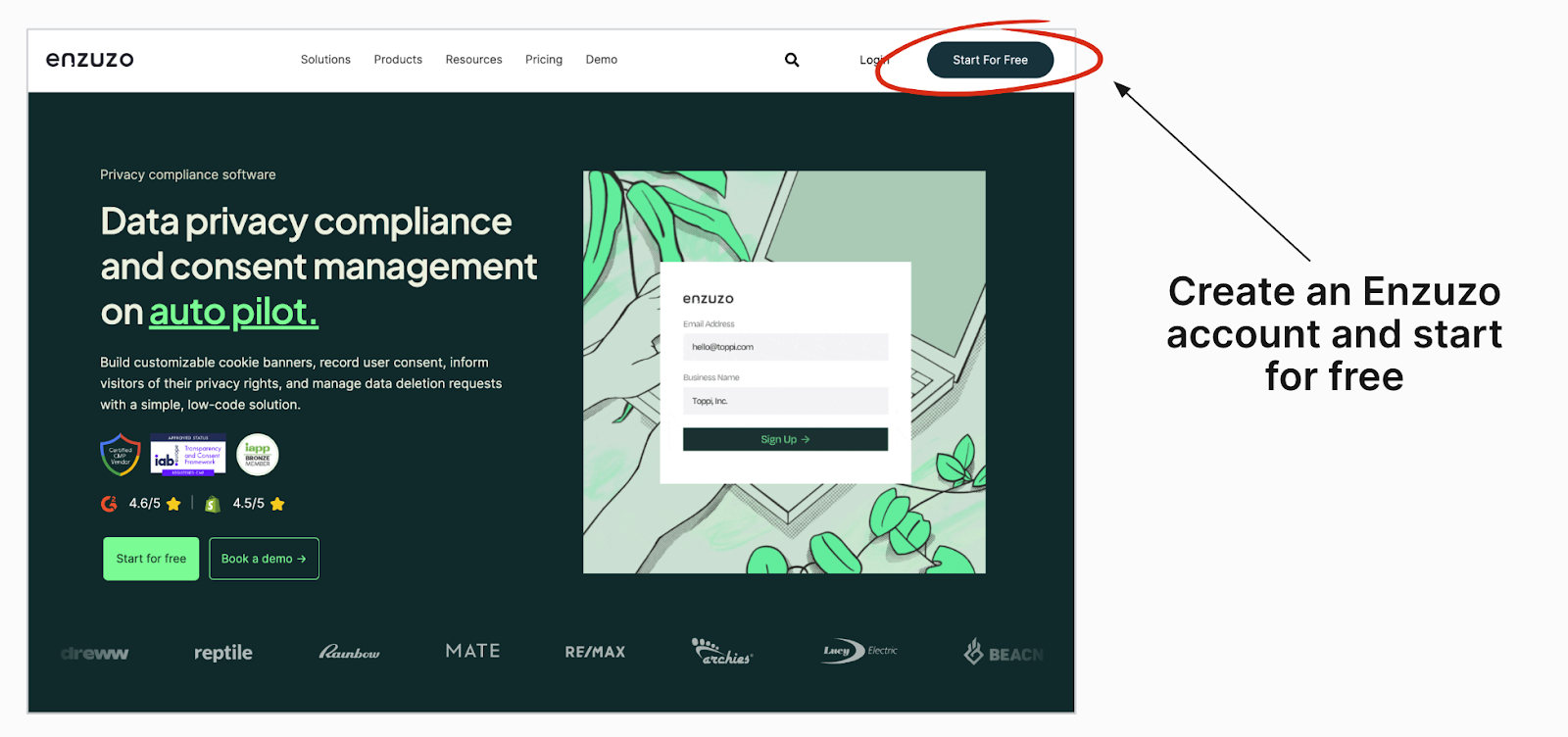Image resolution: width=1568 pixels, height=737 pixels.
Task: Click the enzuzo logo in the signup card
Action: (x=709, y=299)
